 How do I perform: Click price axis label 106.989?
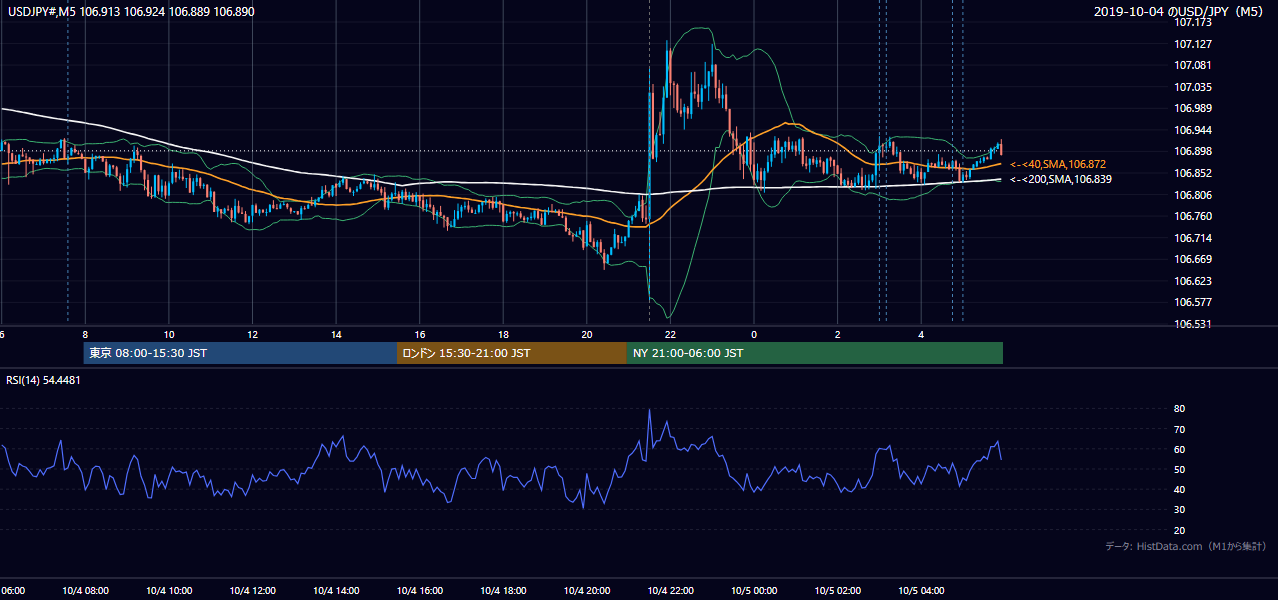tap(1193, 108)
